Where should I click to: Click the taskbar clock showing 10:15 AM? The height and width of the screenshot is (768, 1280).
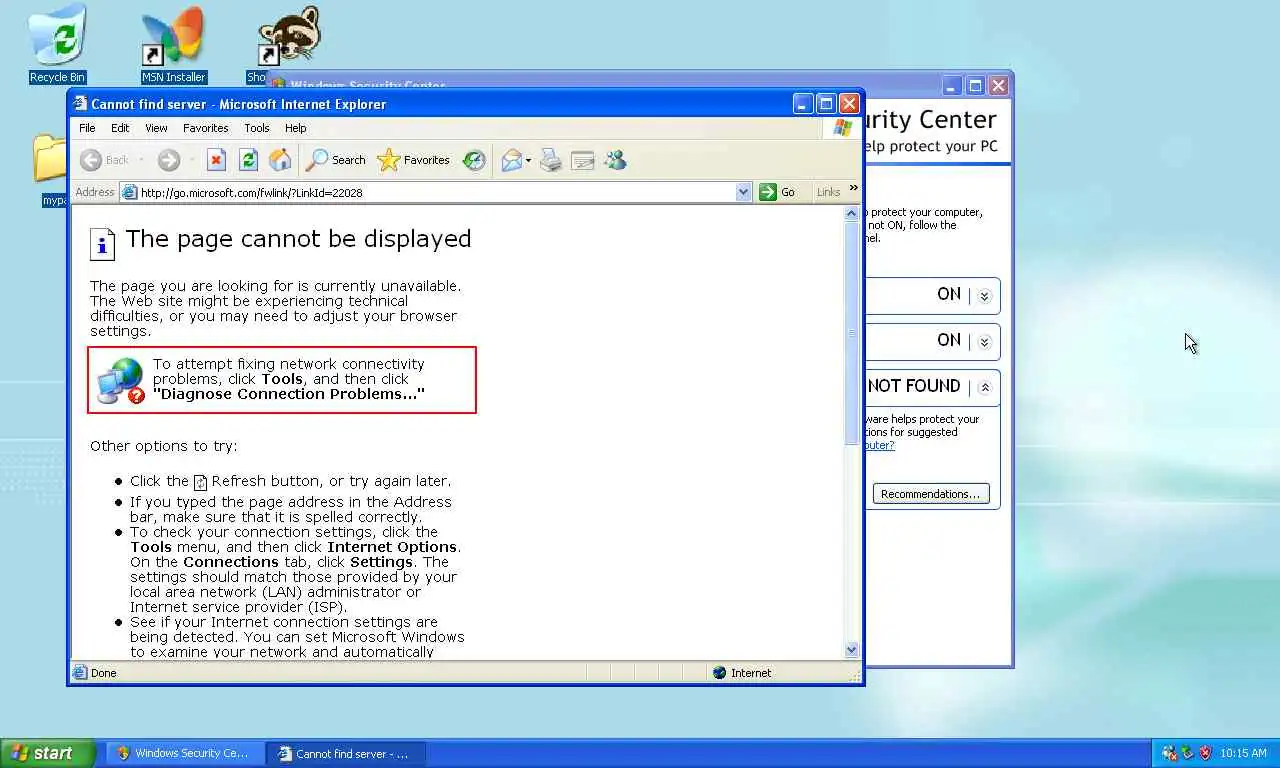click(x=1243, y=753)
